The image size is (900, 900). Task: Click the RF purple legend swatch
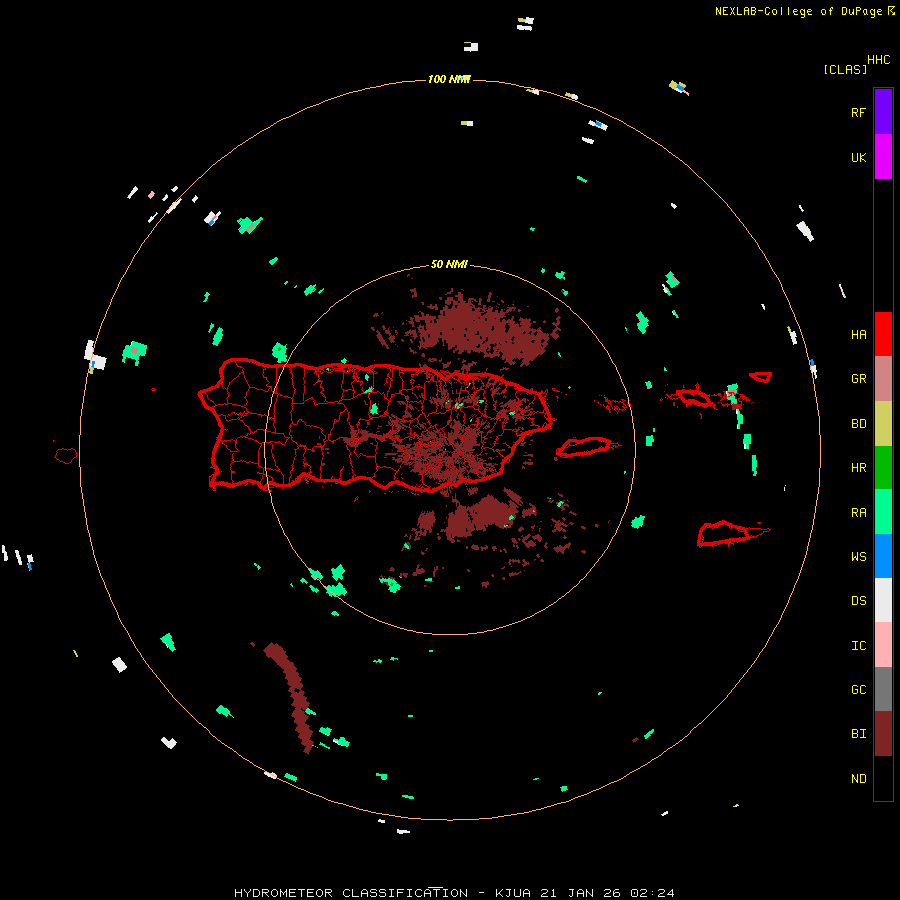883,112
